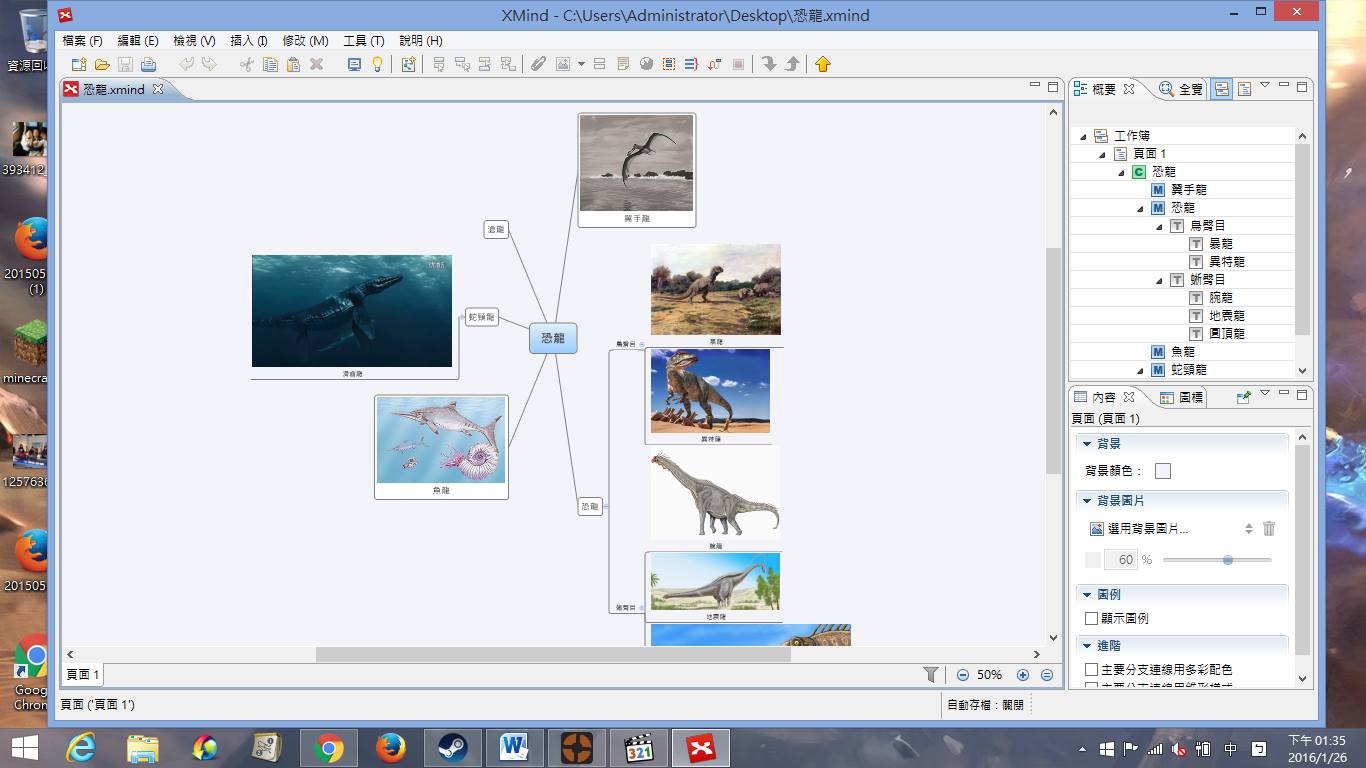
Task: Click trash icon to remove background image
Action: pos(1269,529)
